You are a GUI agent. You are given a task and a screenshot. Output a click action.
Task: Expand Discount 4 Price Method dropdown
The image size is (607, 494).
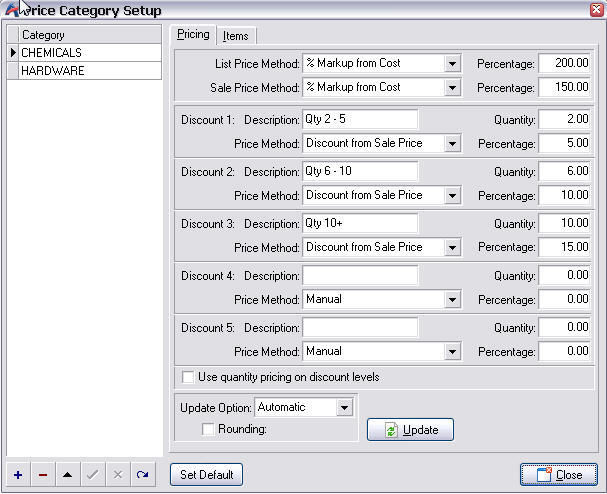point(452,299)
